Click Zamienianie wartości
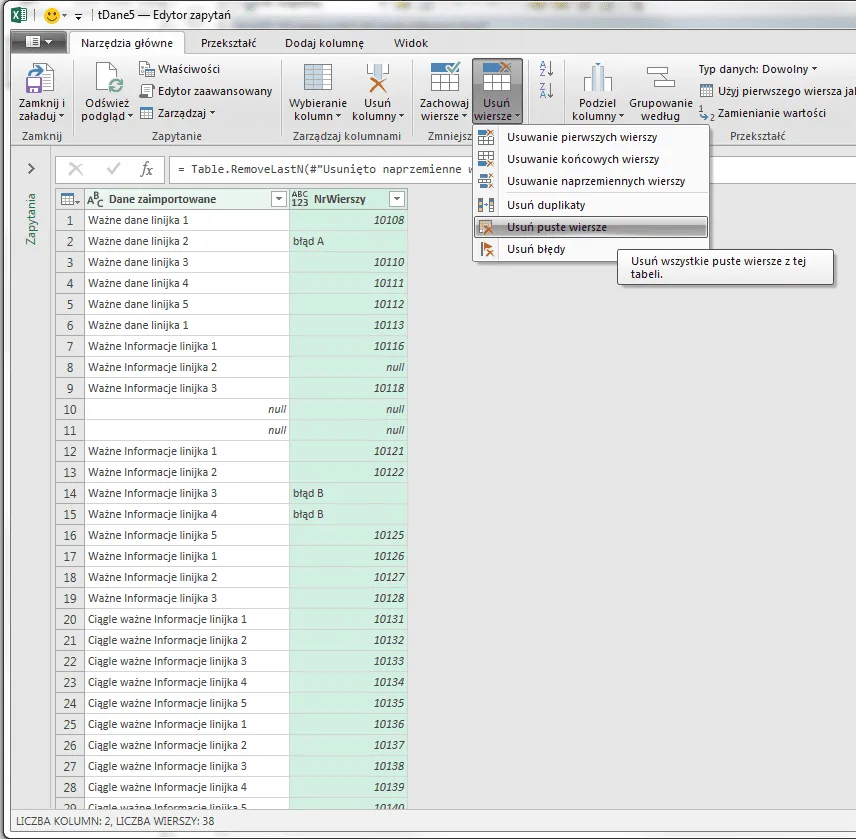Image resolution: width=856 pixels, height=839 pixels. click(763, 114)
